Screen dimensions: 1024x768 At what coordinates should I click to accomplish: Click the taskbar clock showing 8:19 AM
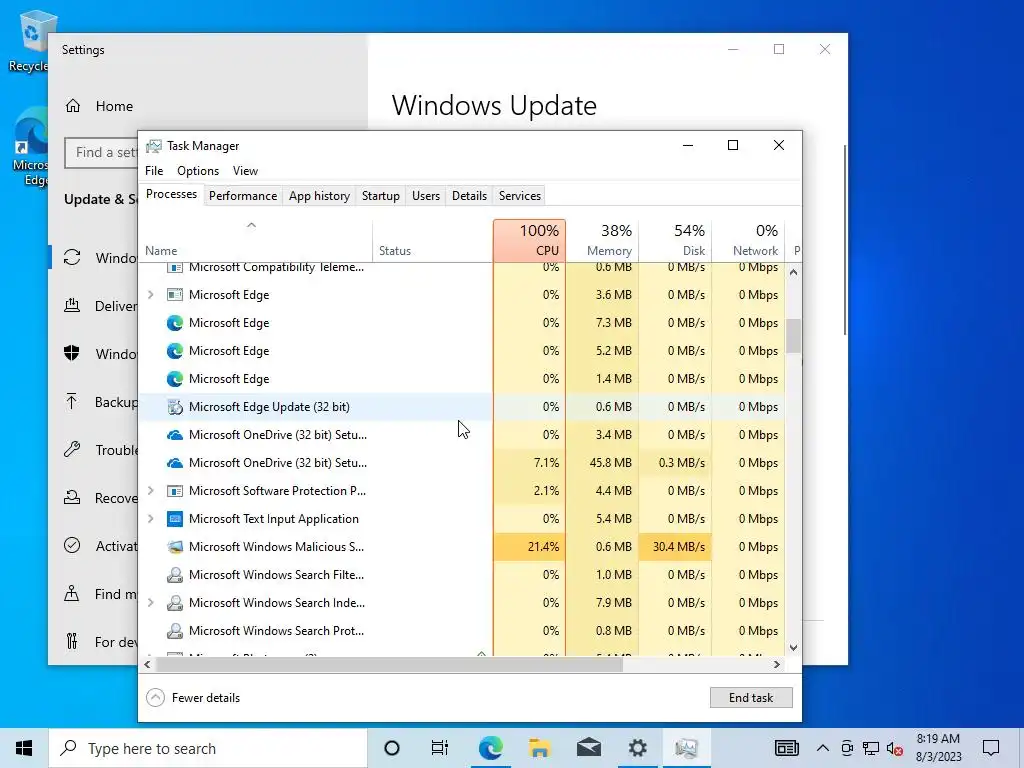(x=938, y=748)
